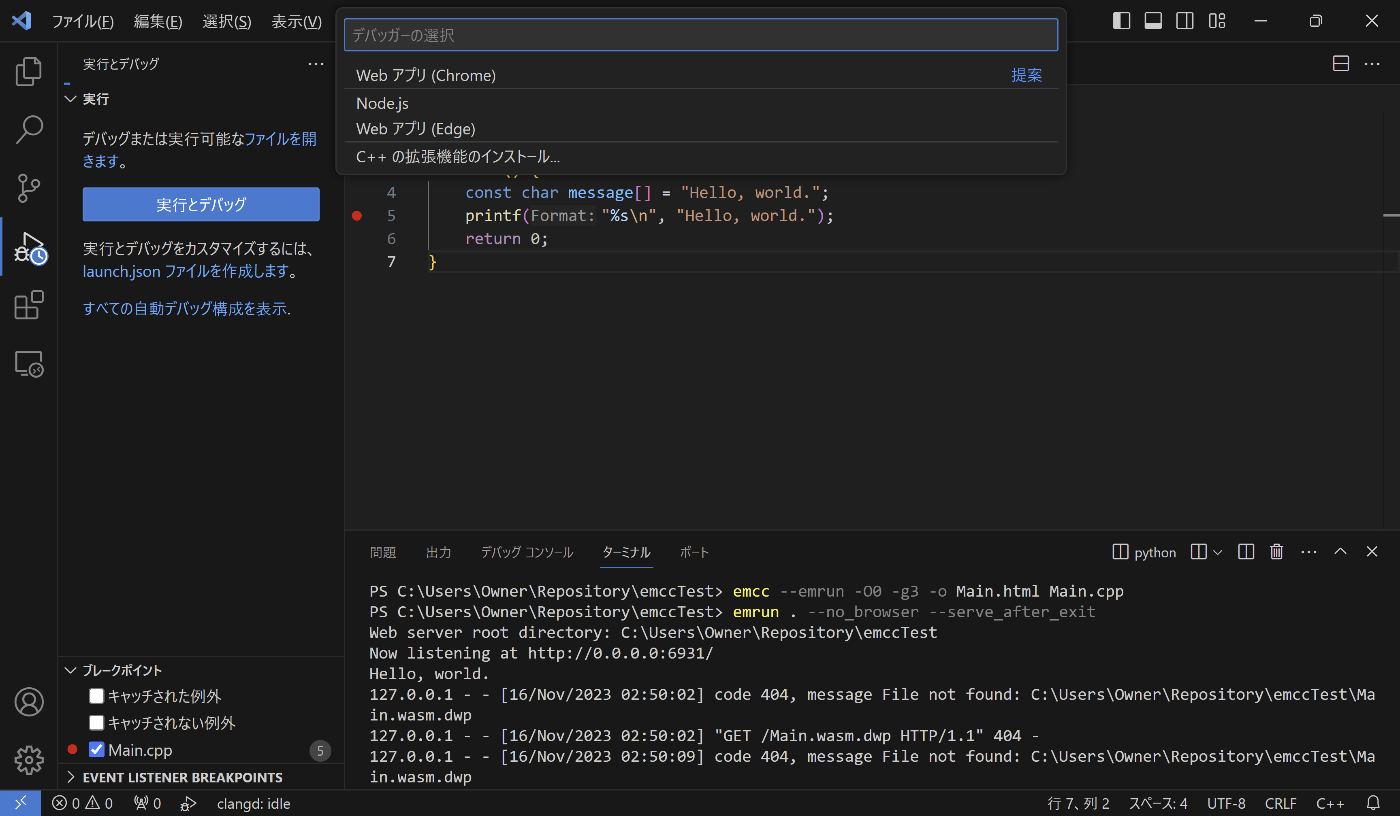Close the terminal panel
The height and width of the screenshot is (816, 1400).
click(1372, 552)
